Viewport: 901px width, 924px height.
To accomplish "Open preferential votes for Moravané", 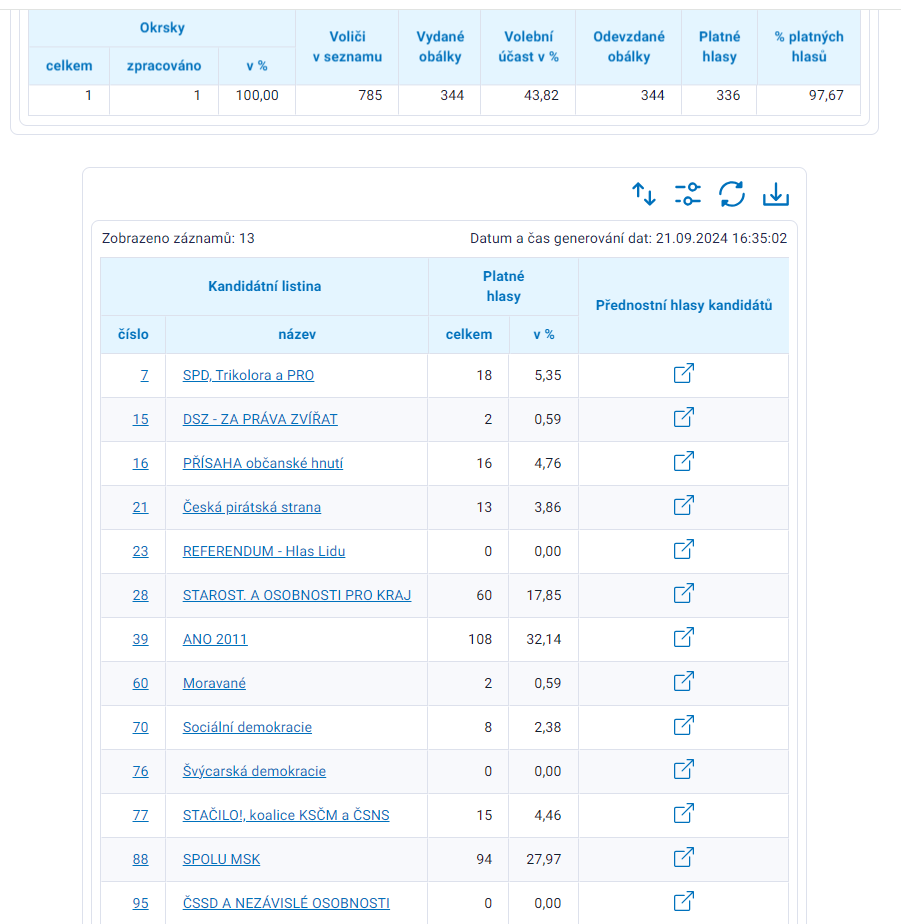I will [x=684, y=681].
